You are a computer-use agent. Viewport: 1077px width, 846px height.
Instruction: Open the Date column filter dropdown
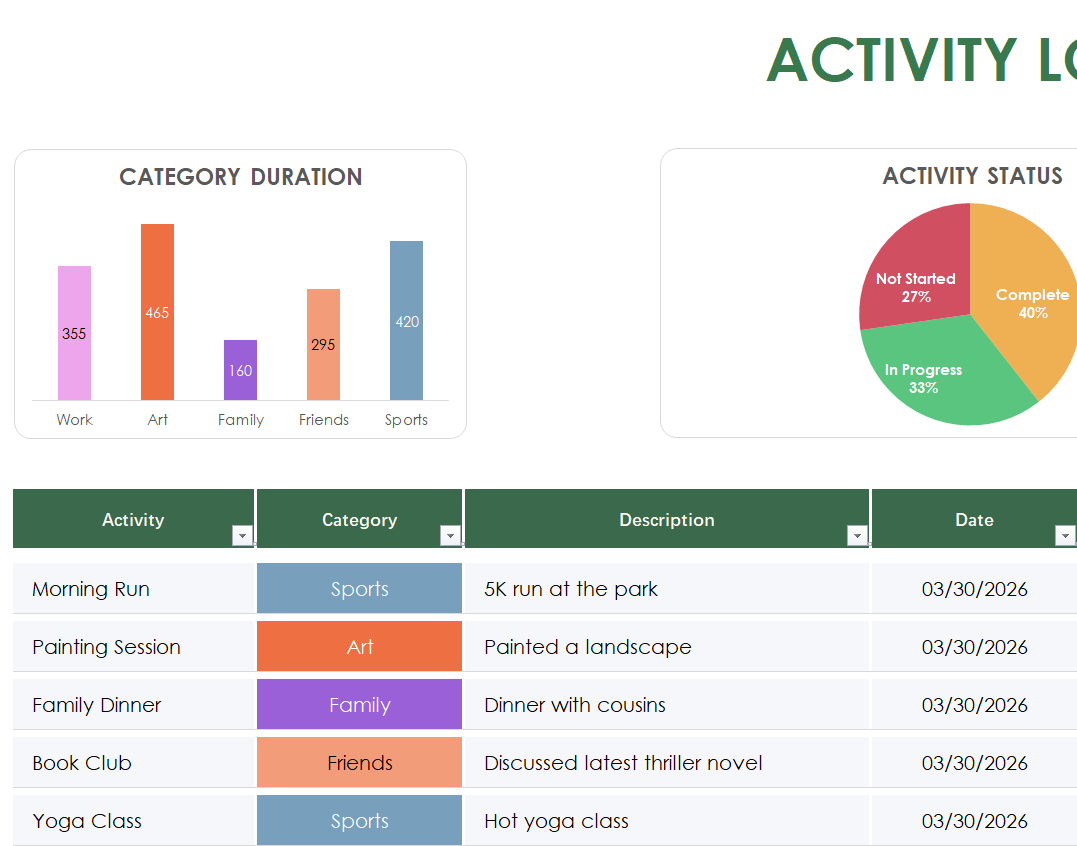click(x=1065, y=535)
